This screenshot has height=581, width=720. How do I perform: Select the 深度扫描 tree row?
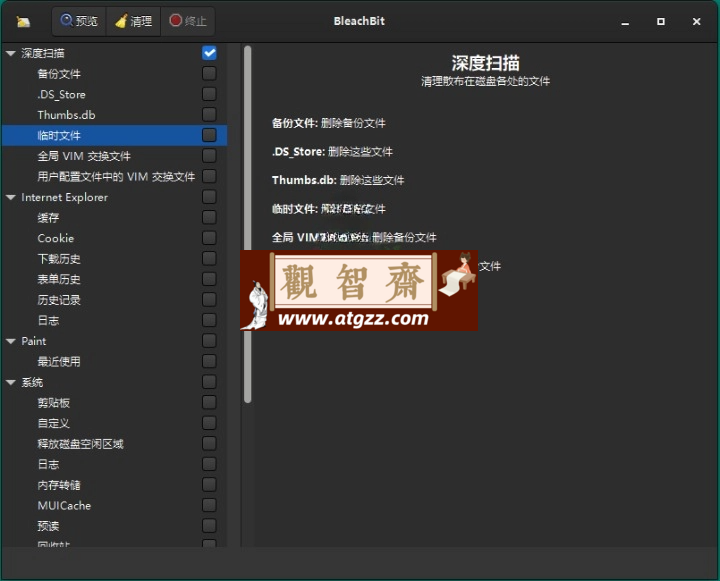click(114, 53)
